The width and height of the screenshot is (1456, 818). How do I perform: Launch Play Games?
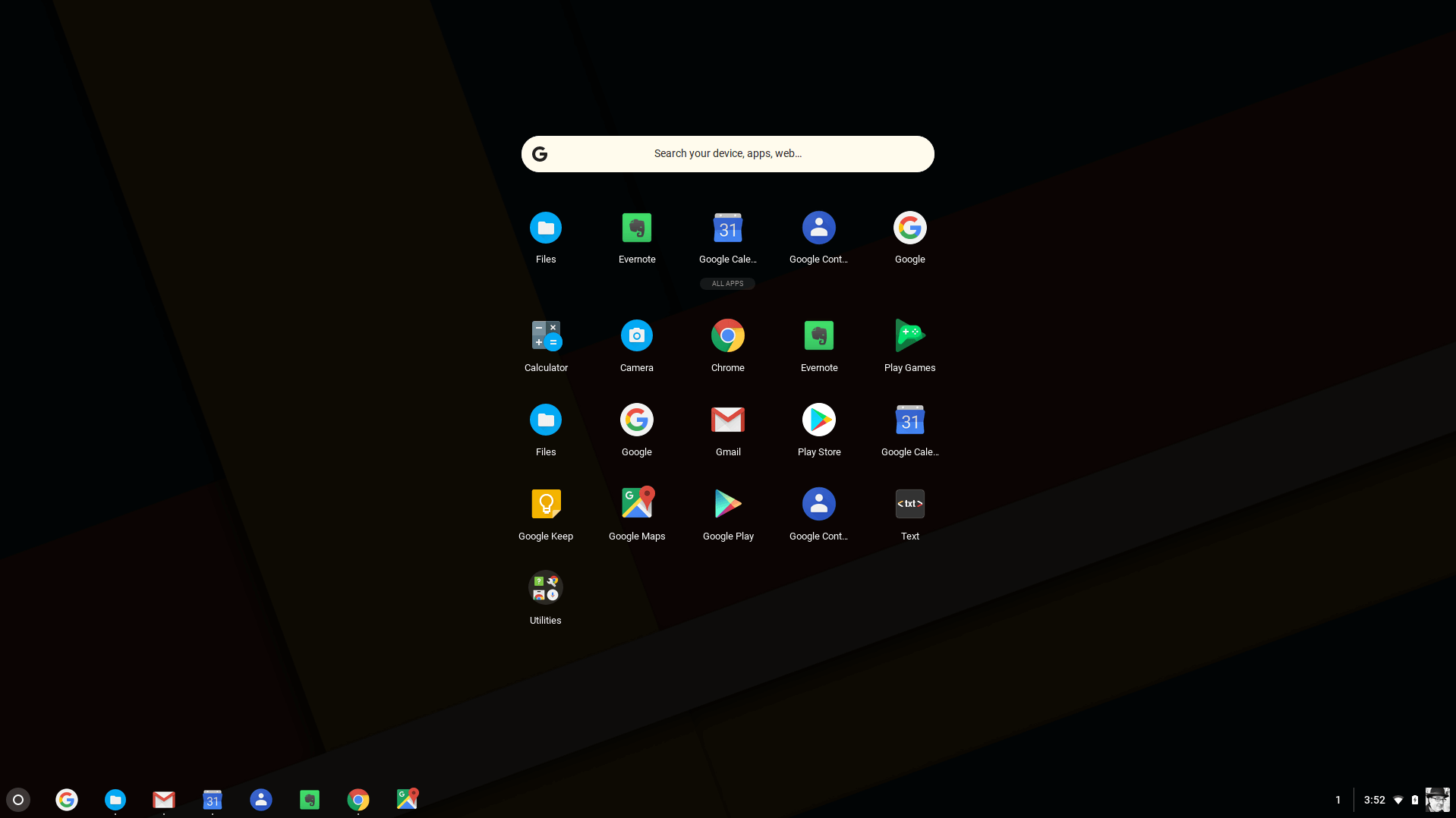910,335
